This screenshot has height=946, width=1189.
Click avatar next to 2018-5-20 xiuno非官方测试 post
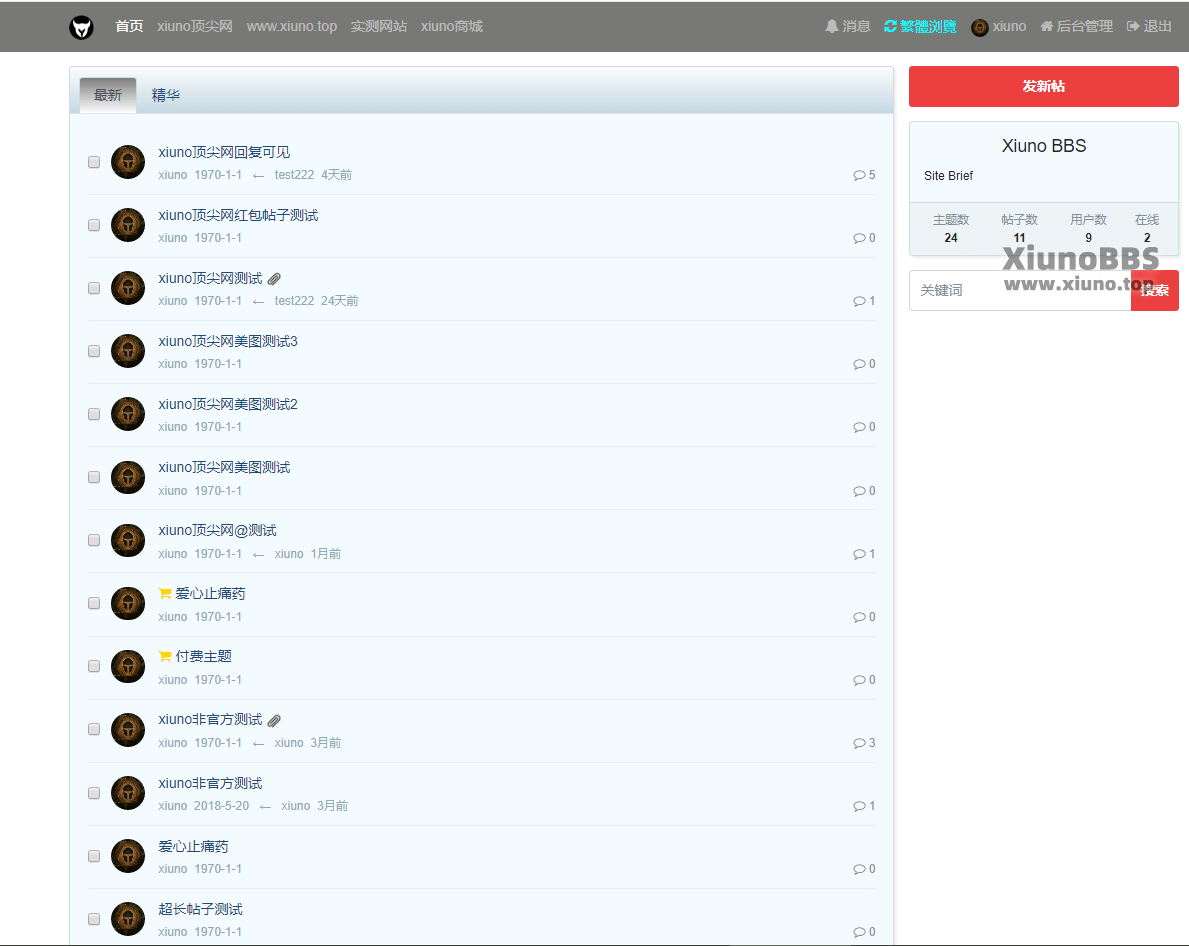point(128,793)
